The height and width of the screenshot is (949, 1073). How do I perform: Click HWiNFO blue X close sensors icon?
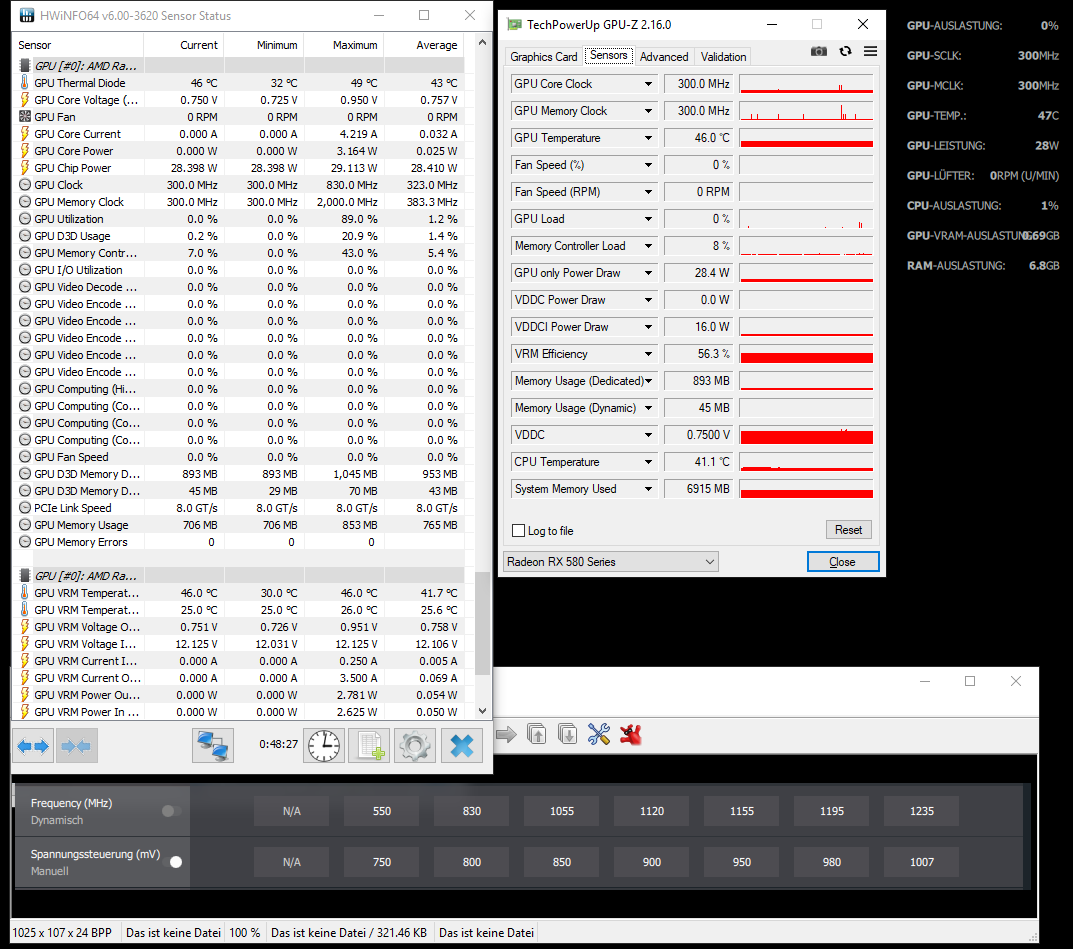point(462,746)
